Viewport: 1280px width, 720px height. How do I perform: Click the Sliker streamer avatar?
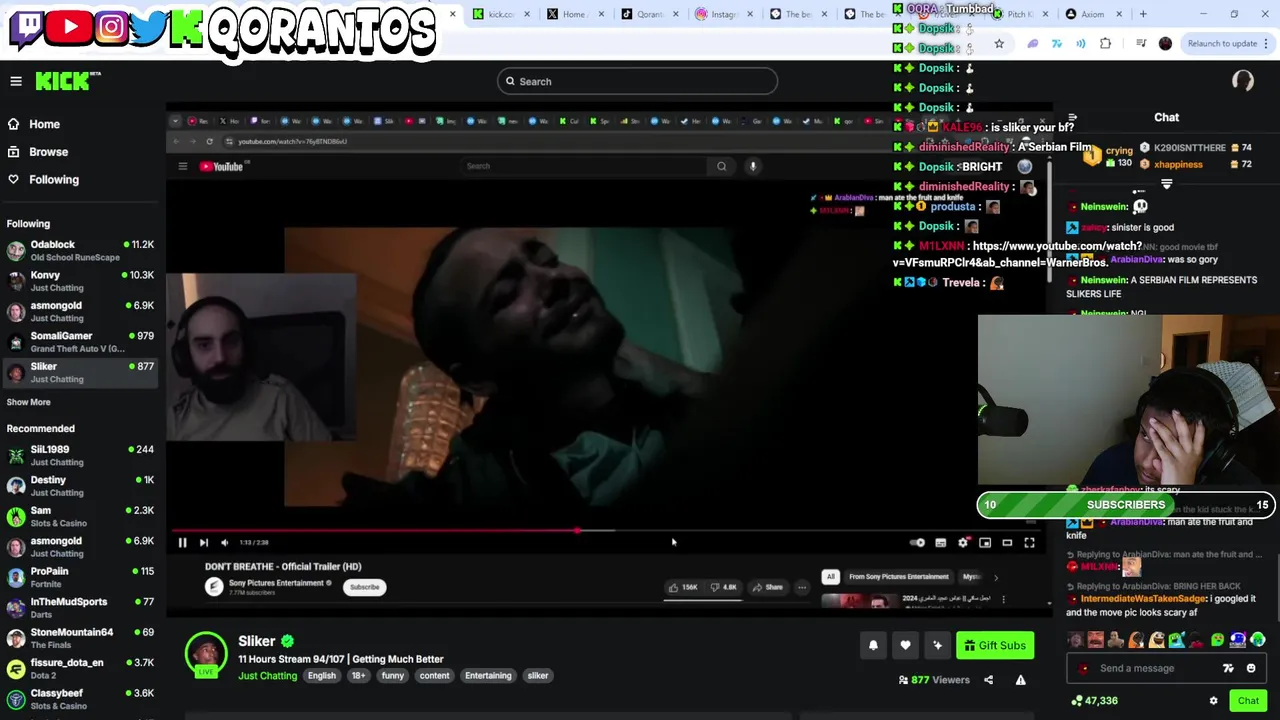click(206, 652)
